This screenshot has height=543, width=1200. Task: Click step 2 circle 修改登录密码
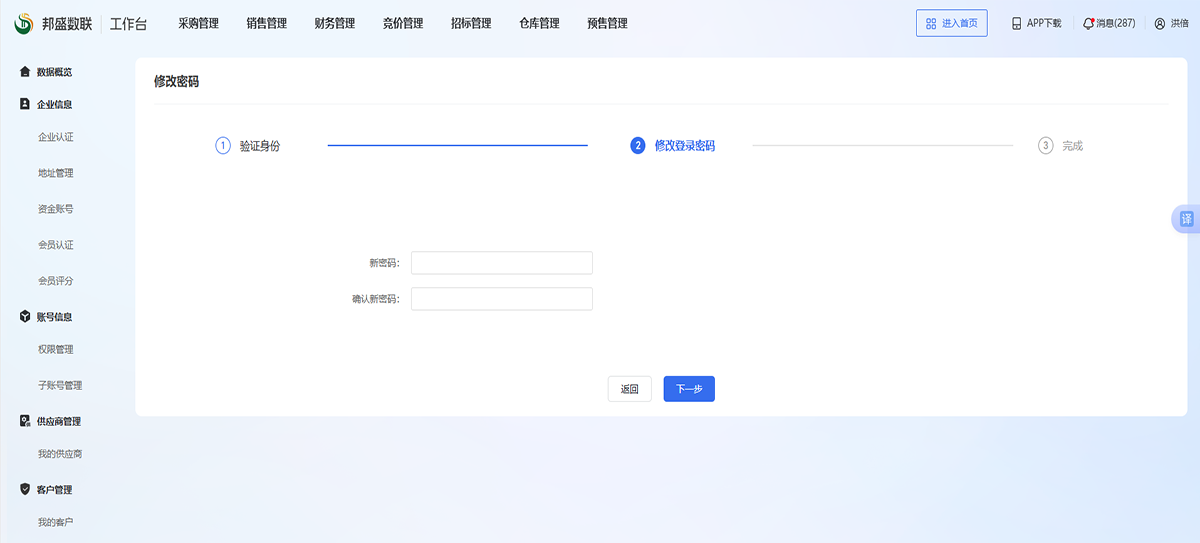click(x=638, y=146)
